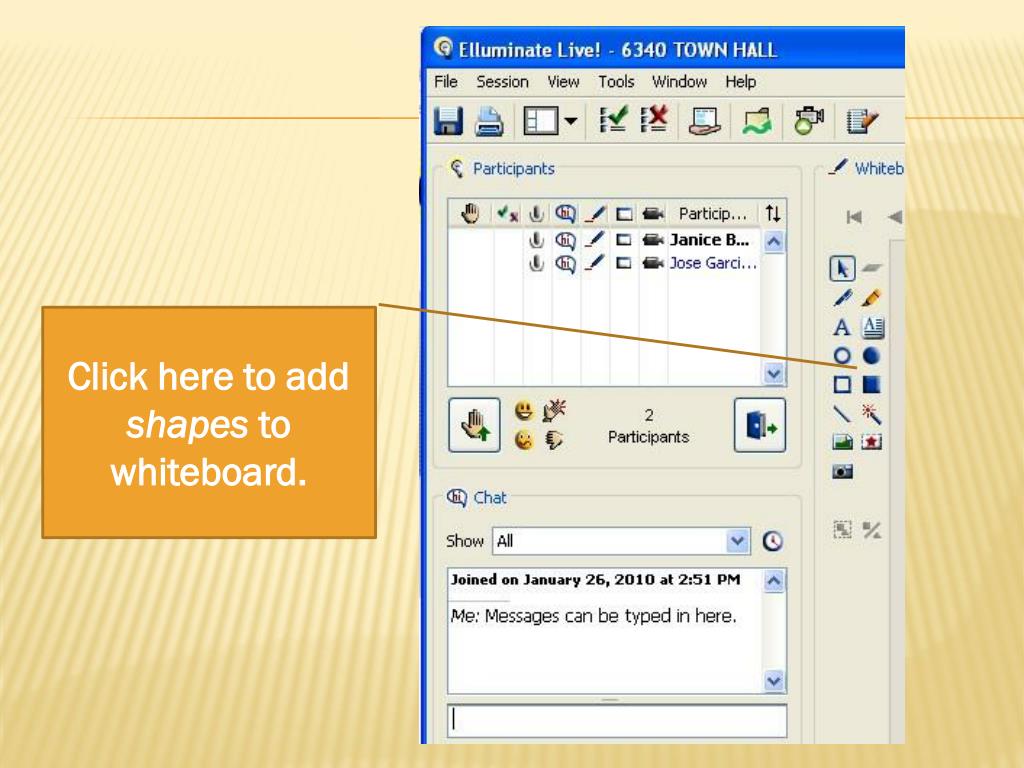Click the video camera recorder icon
This screenshot has height=768, width=1024.
click(x=808, y=121)
